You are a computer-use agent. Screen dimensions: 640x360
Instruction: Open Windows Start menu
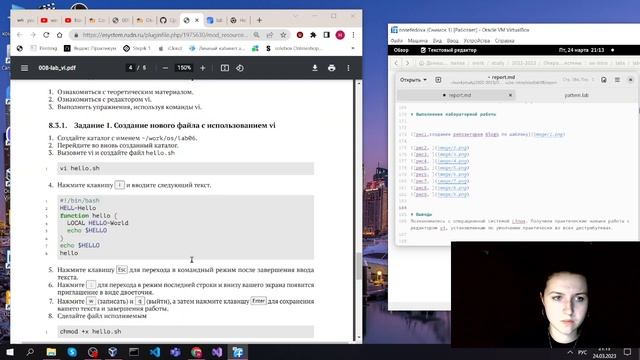(x=9, y=352)
